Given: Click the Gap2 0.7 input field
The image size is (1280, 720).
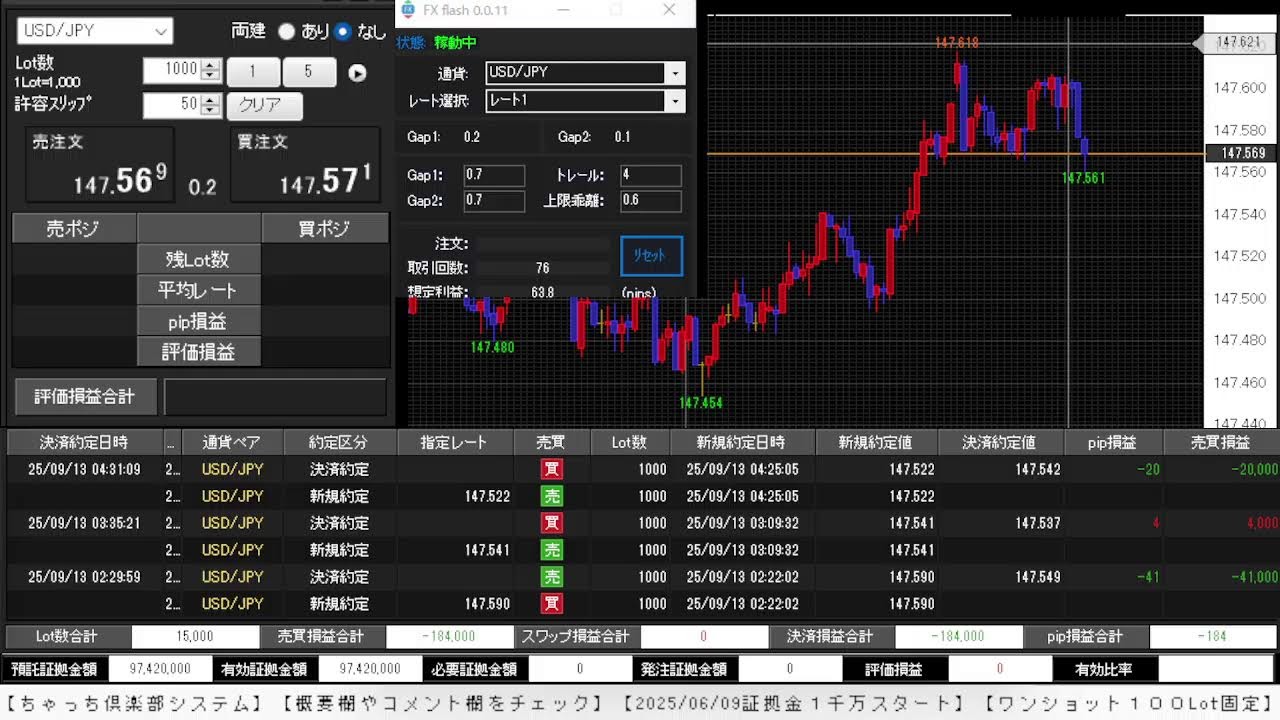Looking at the screenshot, I should pos(494,200).
